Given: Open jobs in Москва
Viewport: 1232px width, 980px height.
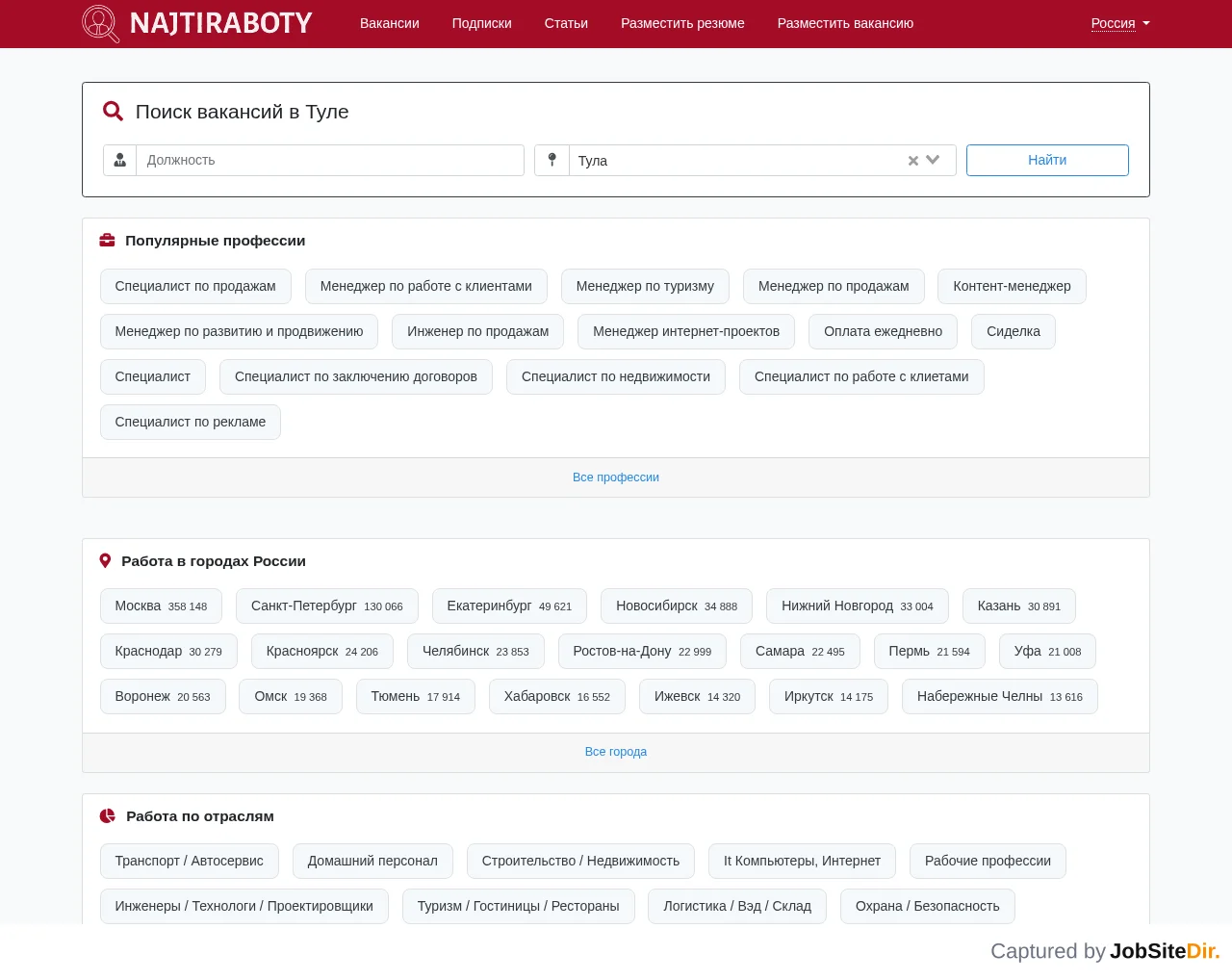Looking at the screenshot, I should point(161,606).
